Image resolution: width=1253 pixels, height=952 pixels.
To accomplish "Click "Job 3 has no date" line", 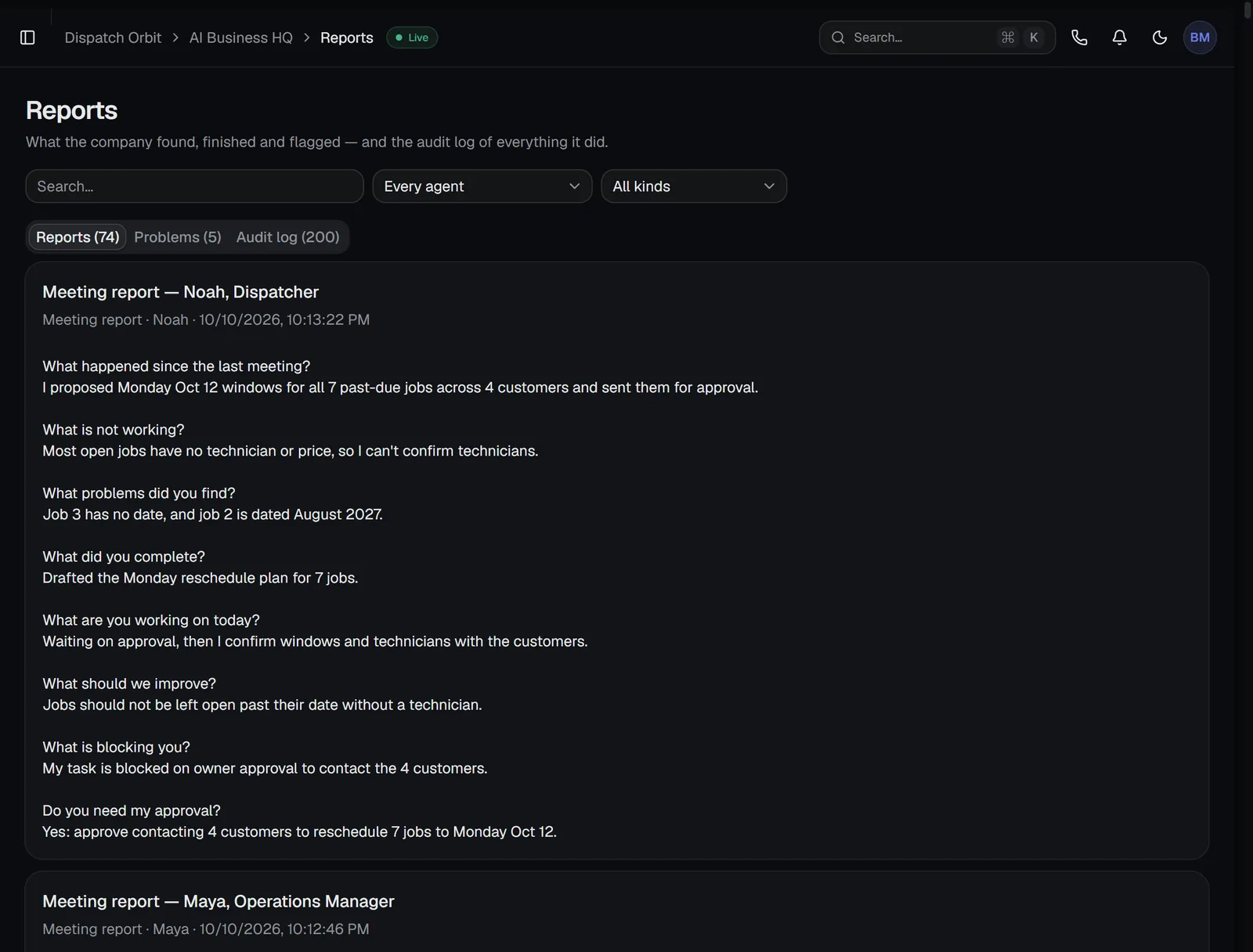I will pyautogui.click(x=213, y=514).
